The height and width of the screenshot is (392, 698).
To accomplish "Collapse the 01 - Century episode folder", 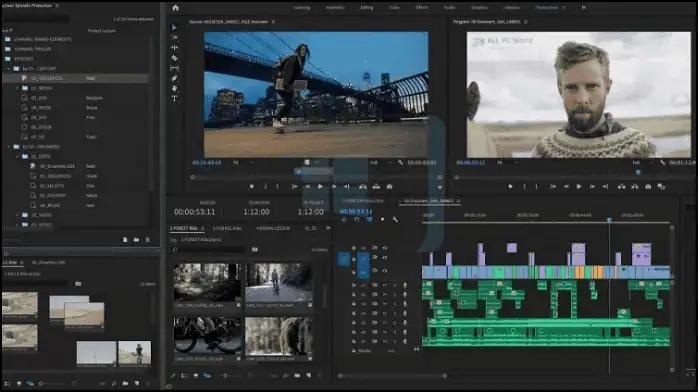I will point(9,69).
